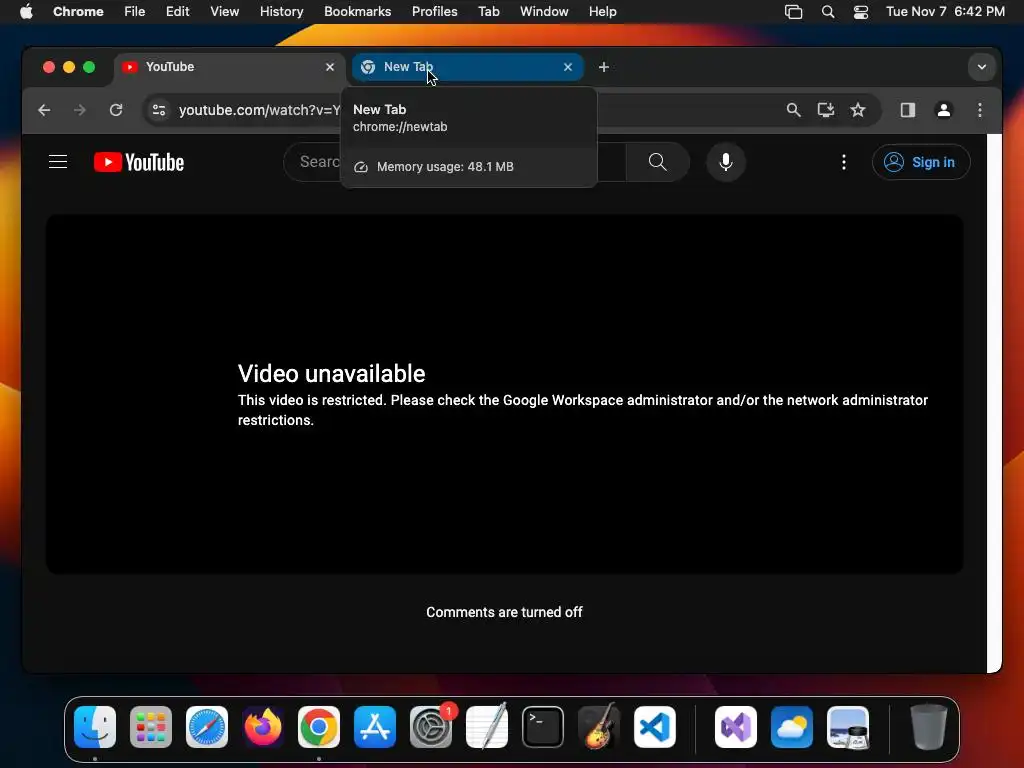Click the YouTube search magnifier button
Screen dimensions: 1024x768
658,162
